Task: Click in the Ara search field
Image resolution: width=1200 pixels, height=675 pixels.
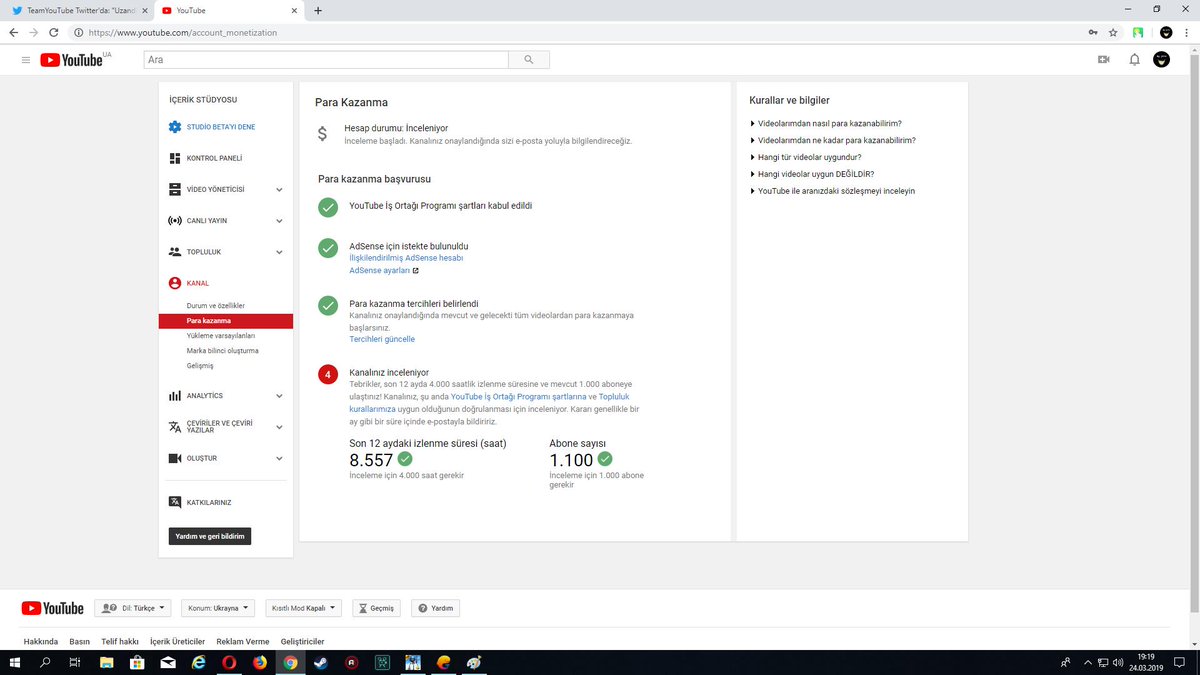Action: (326, 60)
